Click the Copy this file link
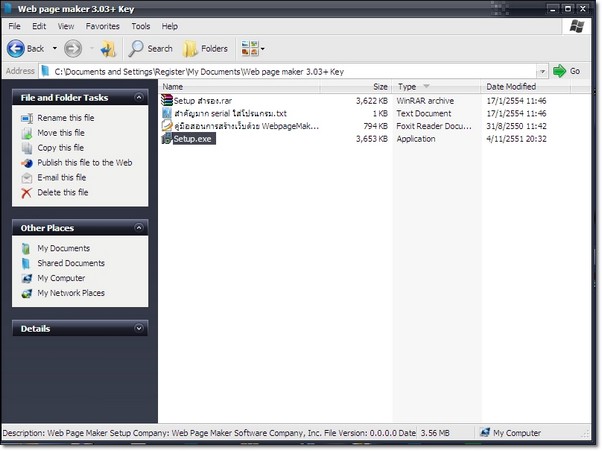 point(60,148)
